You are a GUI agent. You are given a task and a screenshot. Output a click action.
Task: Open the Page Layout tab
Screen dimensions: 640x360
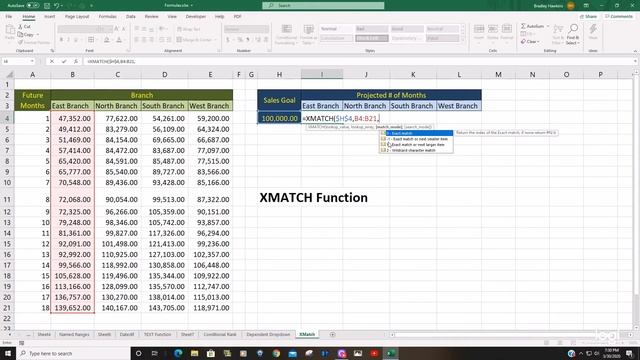(77, 17)
